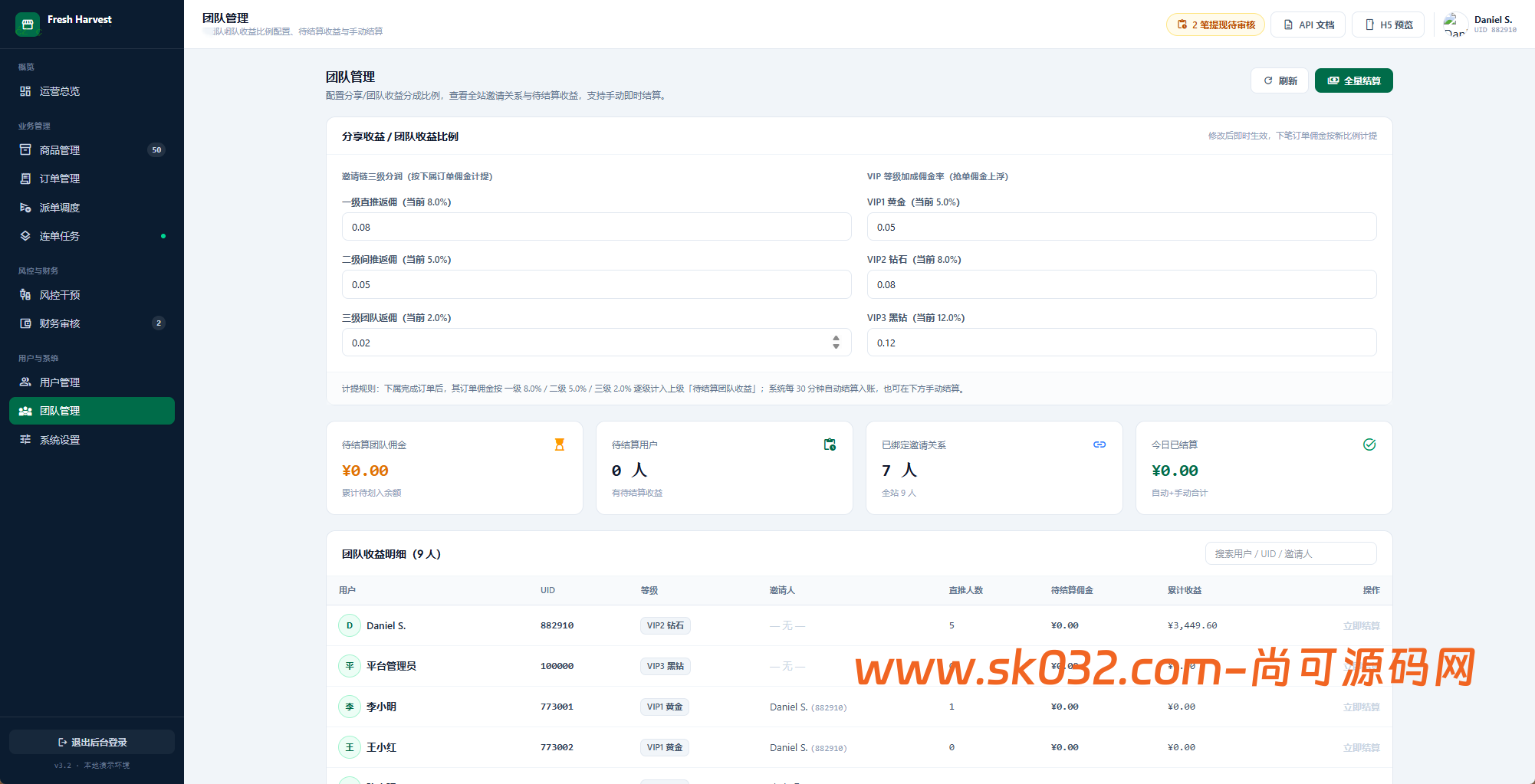Screen dimensions: 1535x784
Task: Click UID 773001 cell
Action: [x=557, y=707]
